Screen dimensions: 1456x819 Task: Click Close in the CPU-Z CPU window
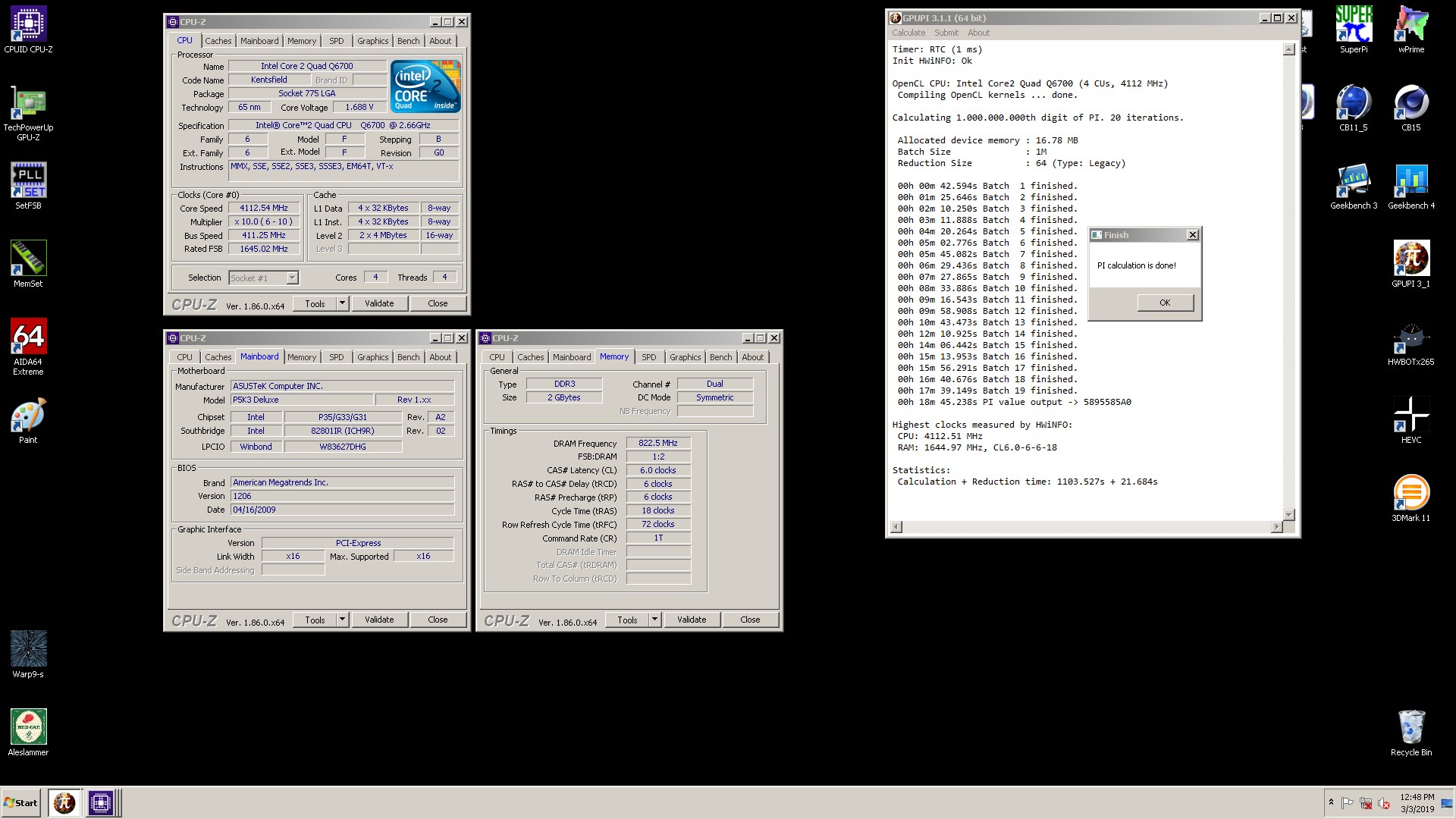pyautogui.click(x=438, y=303)
